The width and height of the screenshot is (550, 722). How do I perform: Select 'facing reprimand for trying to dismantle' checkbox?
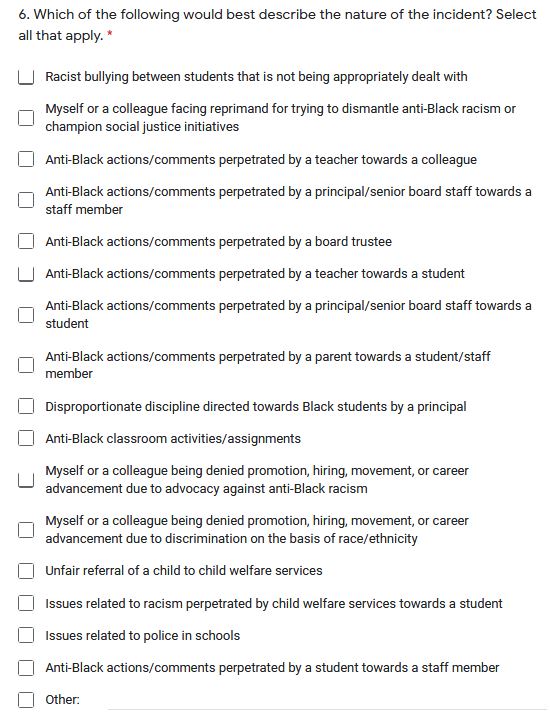(x=26, y=117)
